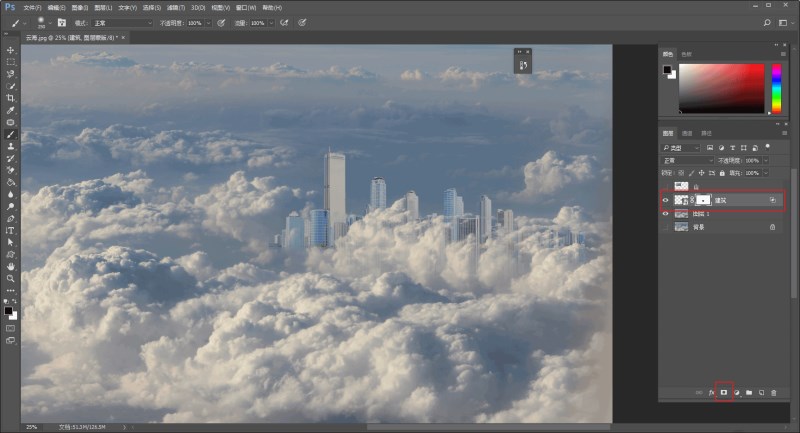
Task: Show the 背景 layer using visibility box
Action: tap(666, 227)
